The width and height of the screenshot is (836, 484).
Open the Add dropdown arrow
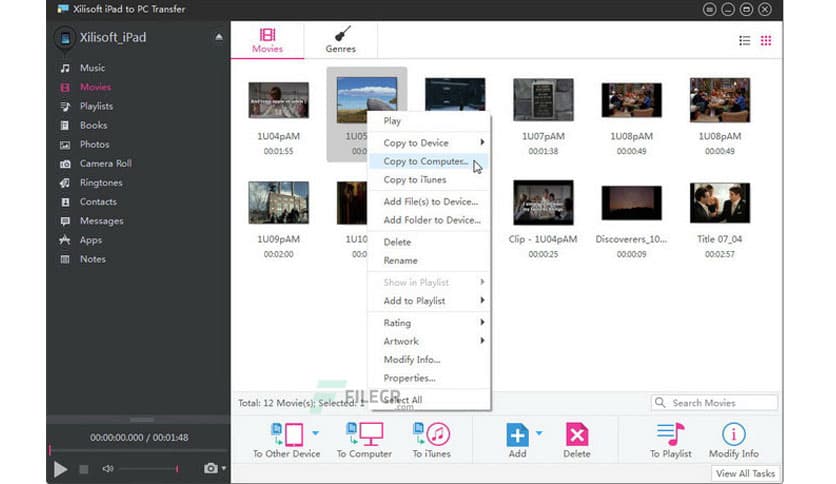click(539, 433)
